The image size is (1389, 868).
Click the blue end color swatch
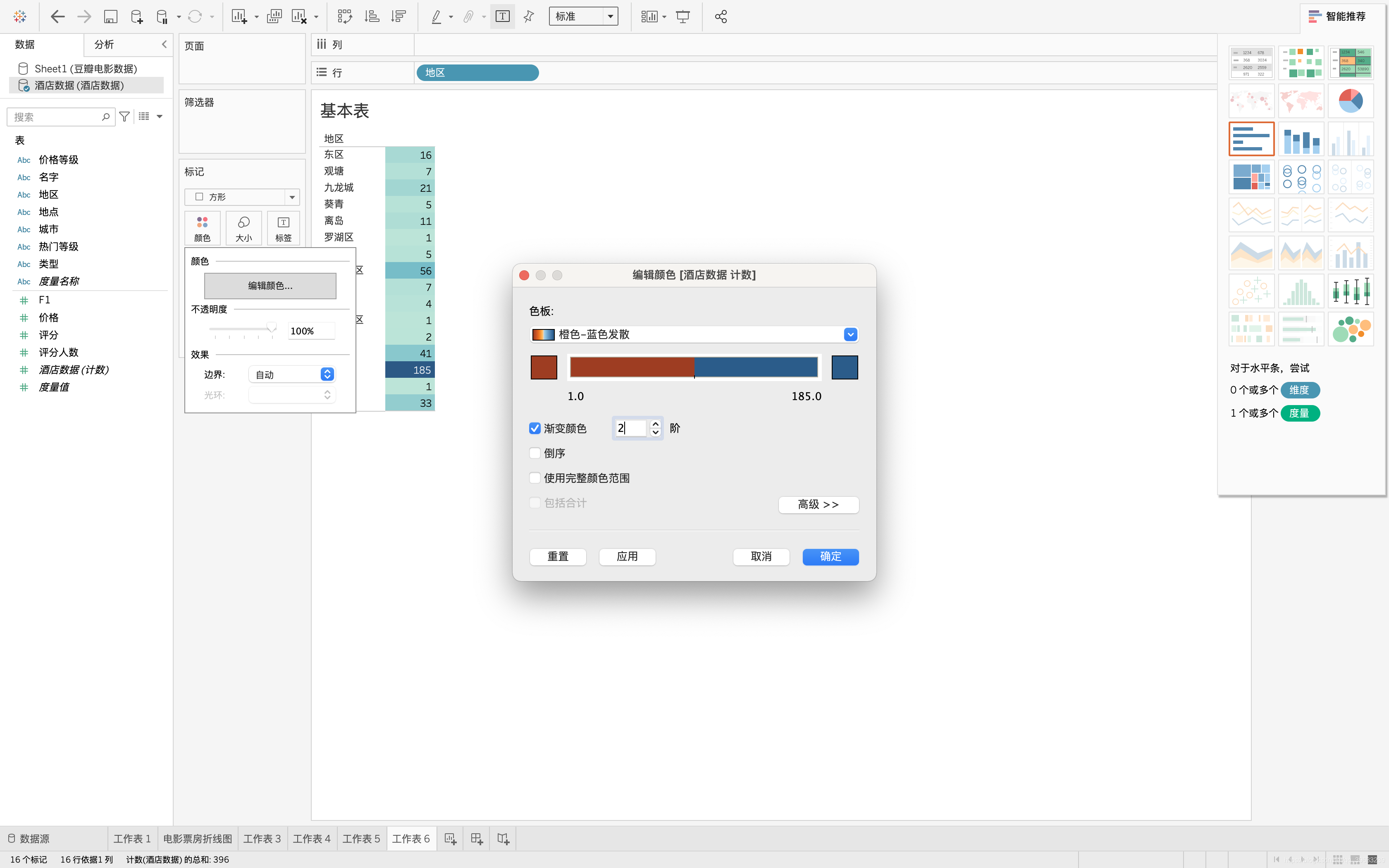844,367
